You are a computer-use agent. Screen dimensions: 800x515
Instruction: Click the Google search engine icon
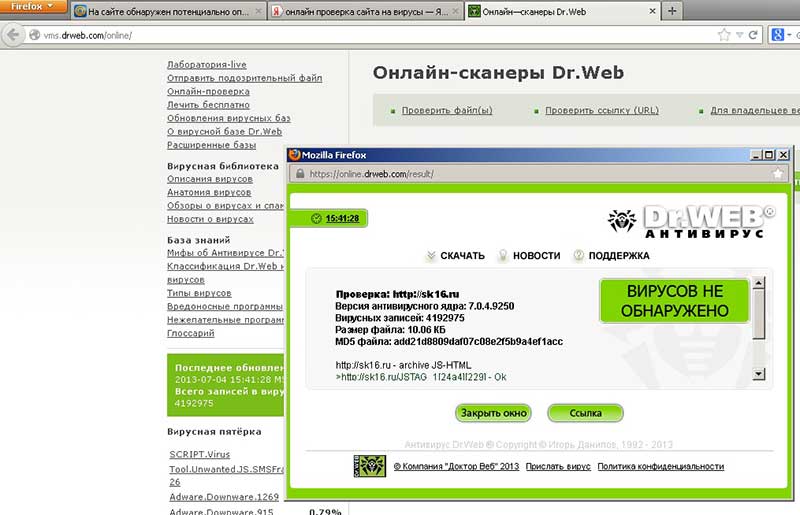coord(777,35)
